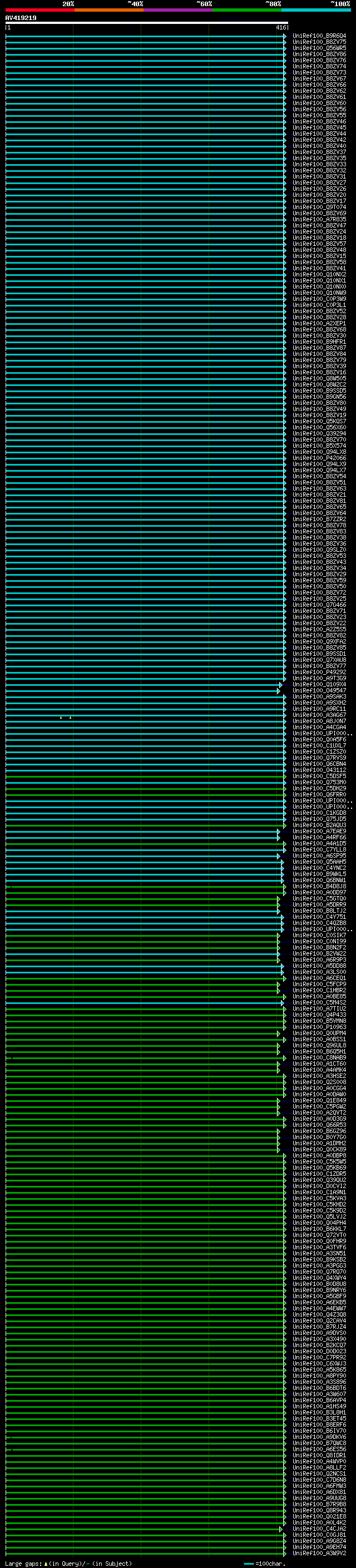Image resolution: width=356 pixels, height=1568 pixels.
Task: Click the UniRef100_B8LTJ2 label
Action: point(319,911)
